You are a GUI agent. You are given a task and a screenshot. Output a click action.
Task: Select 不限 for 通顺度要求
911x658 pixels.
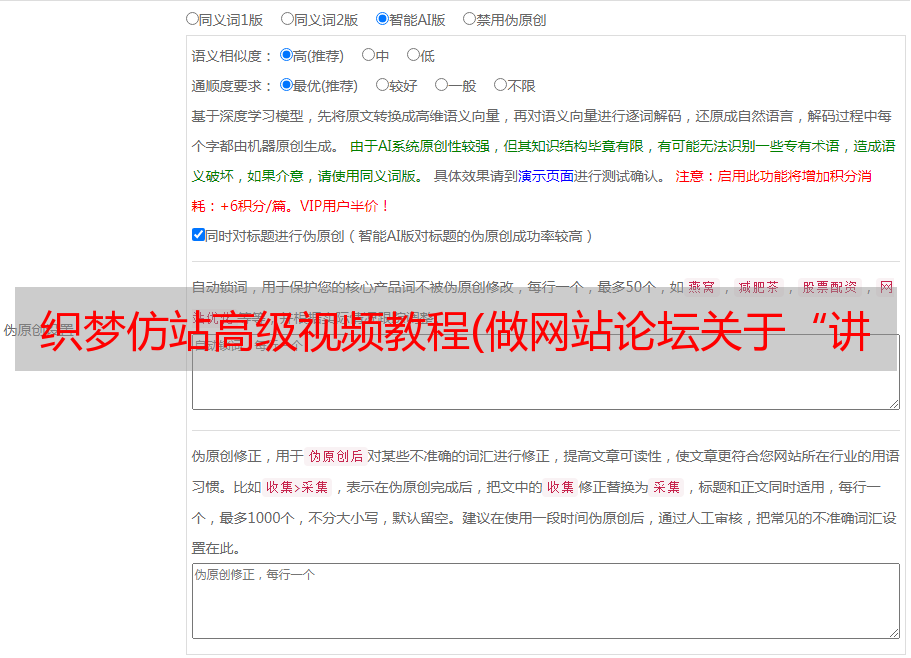click(x=500, y=86)
